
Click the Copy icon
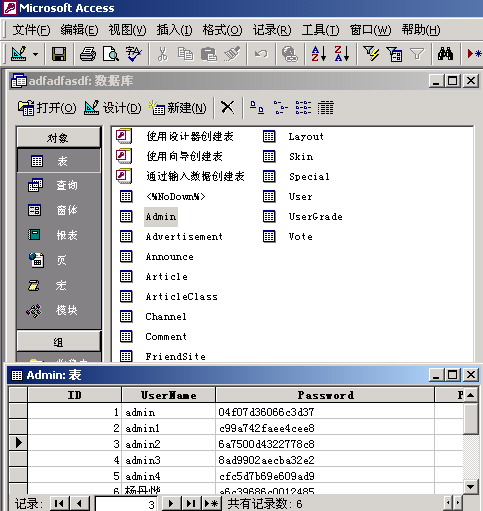tap(185, 54)
